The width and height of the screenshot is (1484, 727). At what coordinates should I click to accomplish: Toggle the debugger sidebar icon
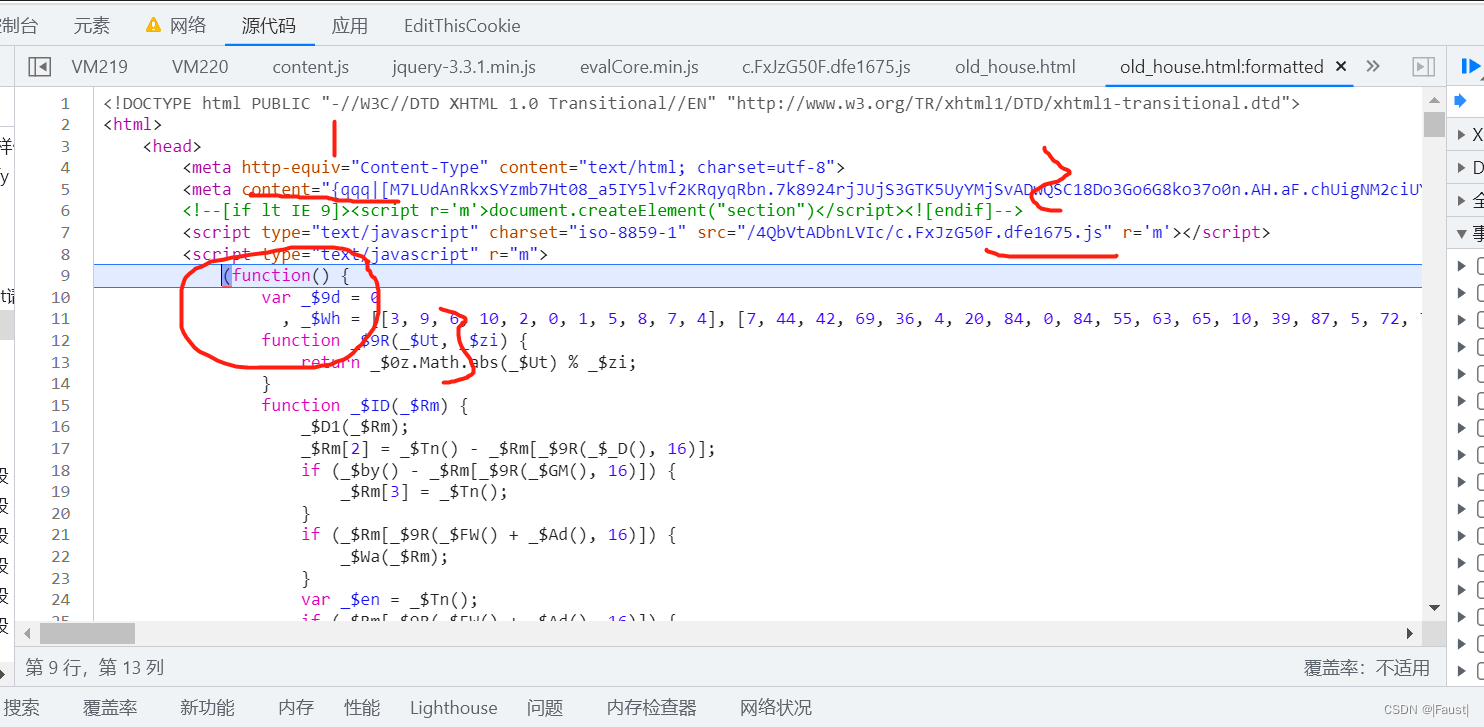pyautogui.click(x=1423, y=67)
